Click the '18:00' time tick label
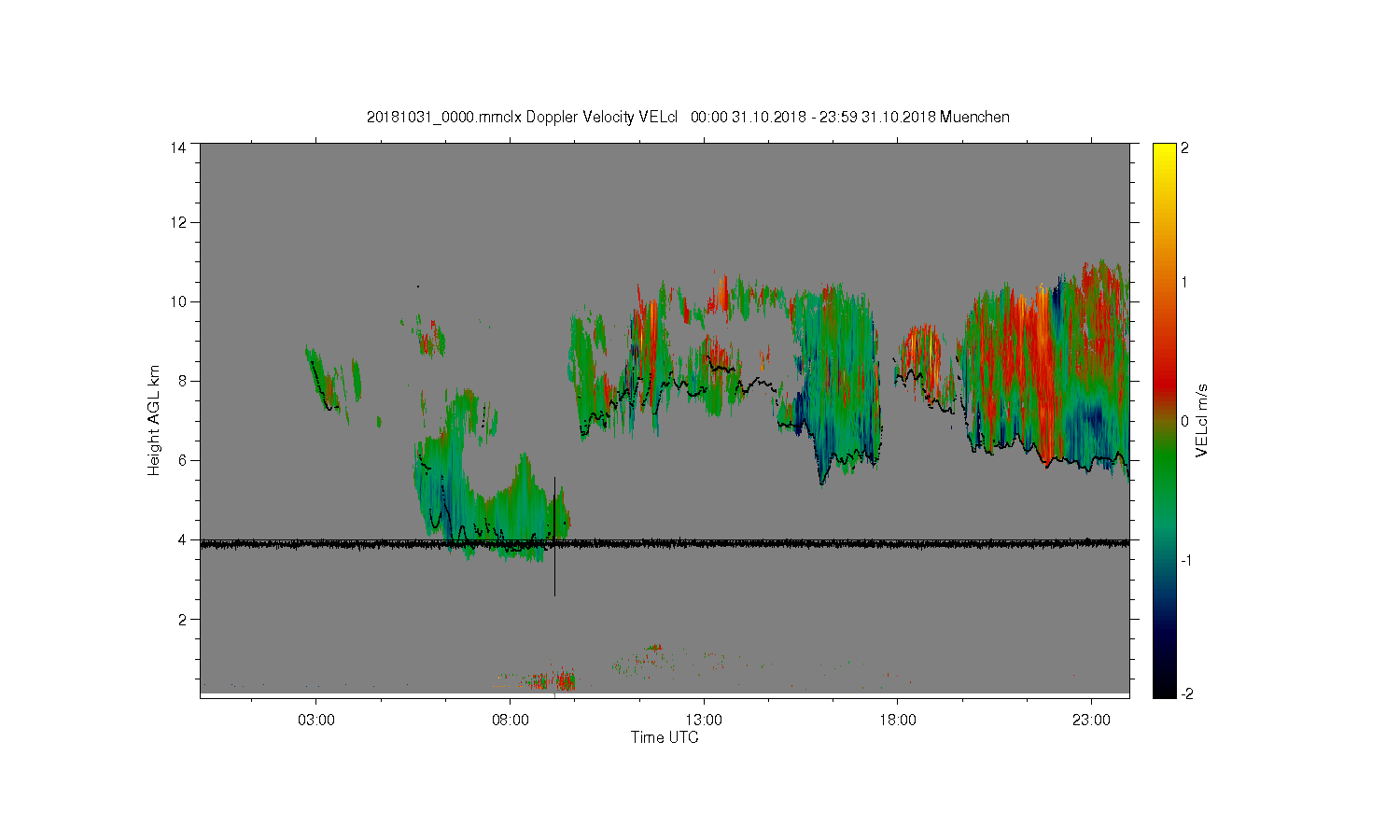This screenshot has height=840, width=1400. point(898,721)
